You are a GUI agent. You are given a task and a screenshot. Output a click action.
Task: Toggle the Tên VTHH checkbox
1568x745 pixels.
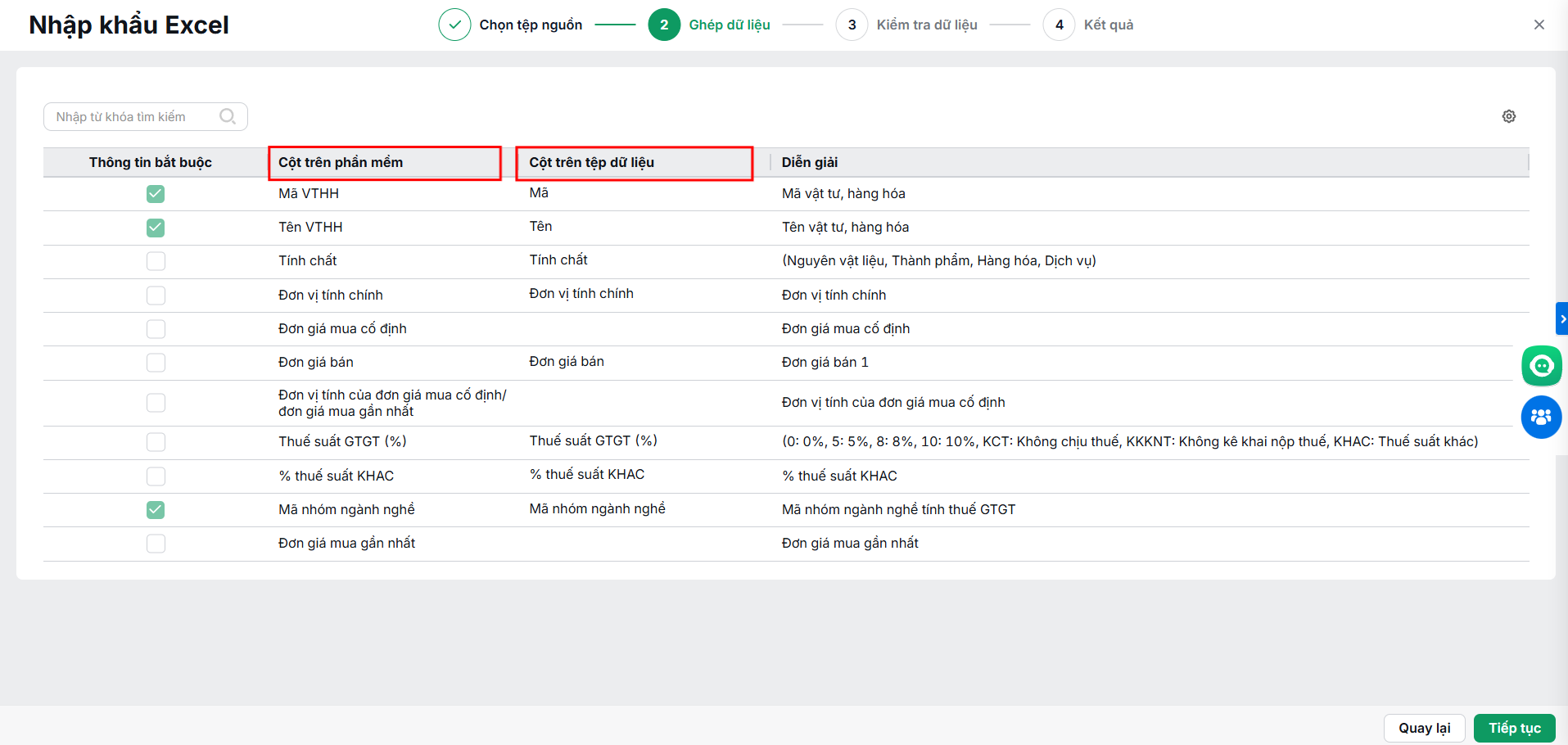[x=156, y=228]
